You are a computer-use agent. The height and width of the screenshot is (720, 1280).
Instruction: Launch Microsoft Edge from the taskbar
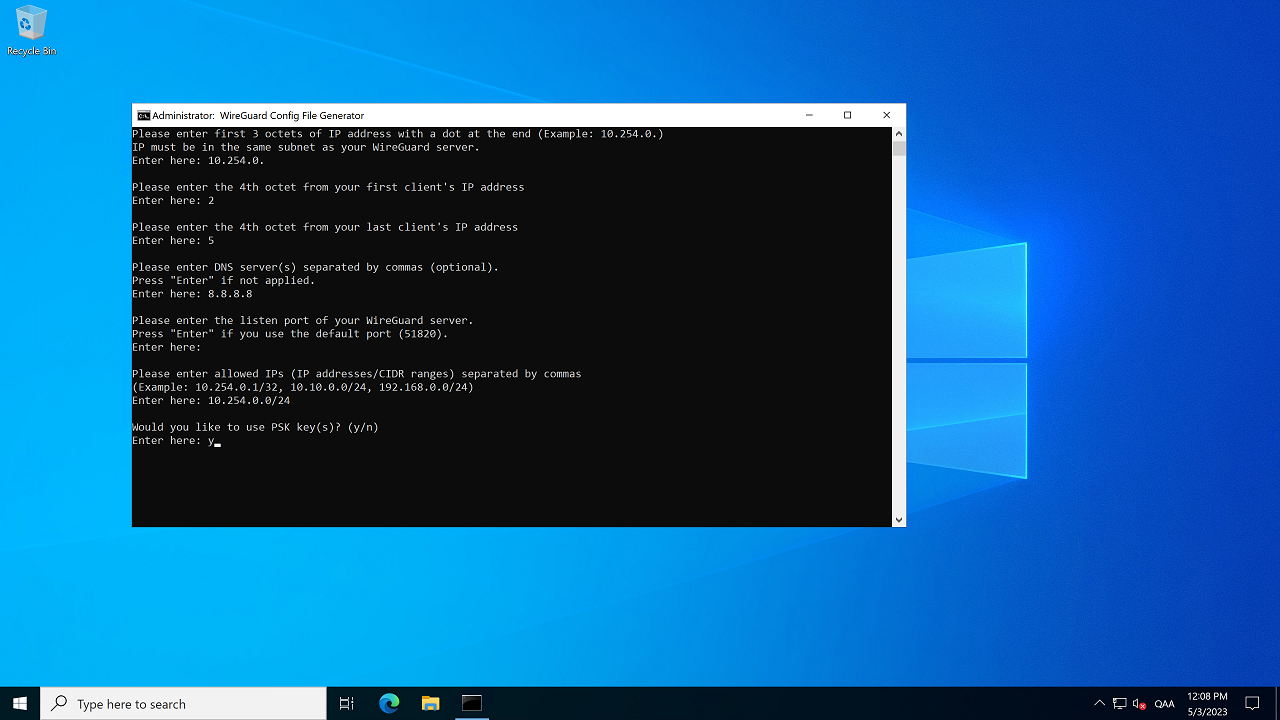pyautogui.click(x=389, y=703)
